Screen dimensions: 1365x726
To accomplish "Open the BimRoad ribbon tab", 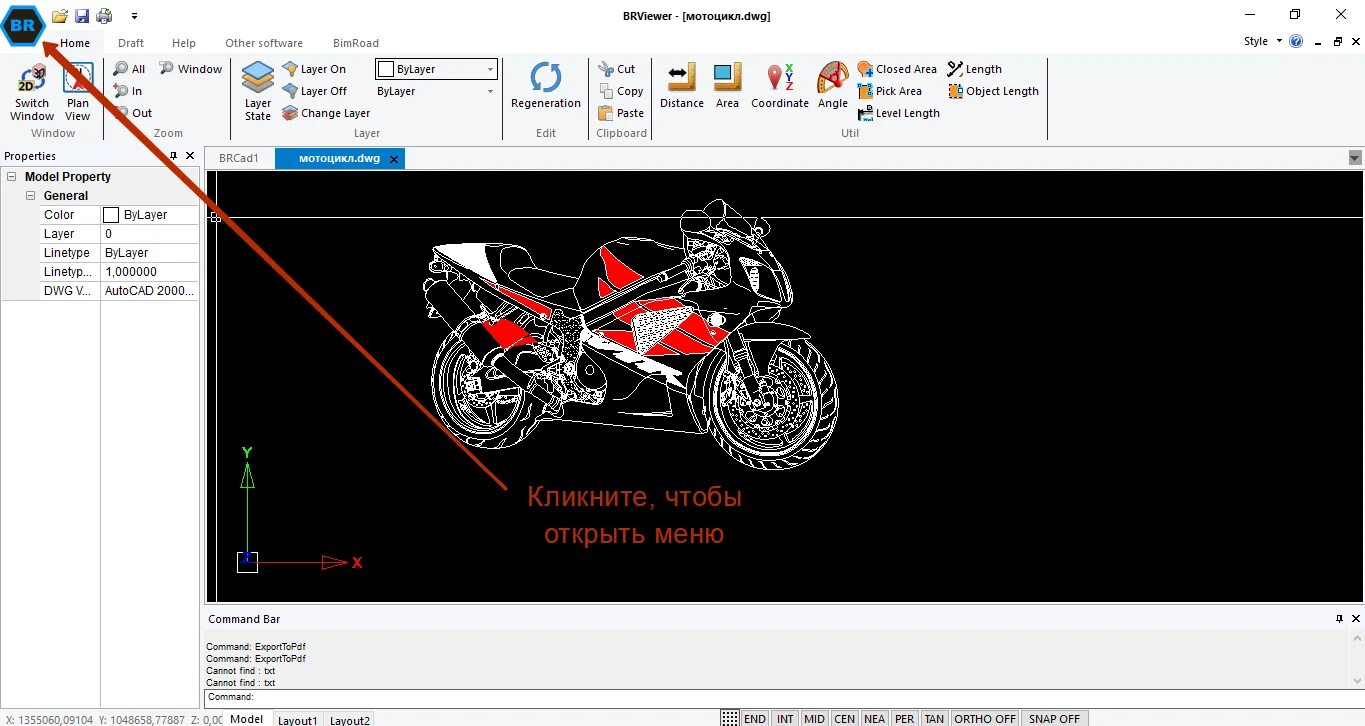I will tap(356, 43).
